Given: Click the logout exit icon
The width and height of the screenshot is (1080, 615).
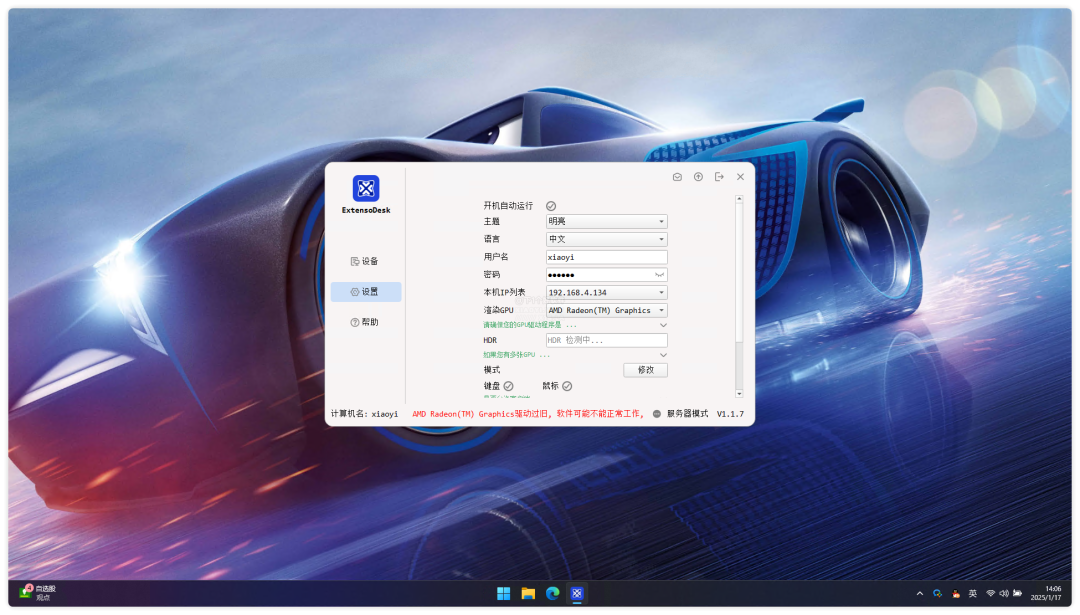Looking at the screenshot, I should point(719,177).
